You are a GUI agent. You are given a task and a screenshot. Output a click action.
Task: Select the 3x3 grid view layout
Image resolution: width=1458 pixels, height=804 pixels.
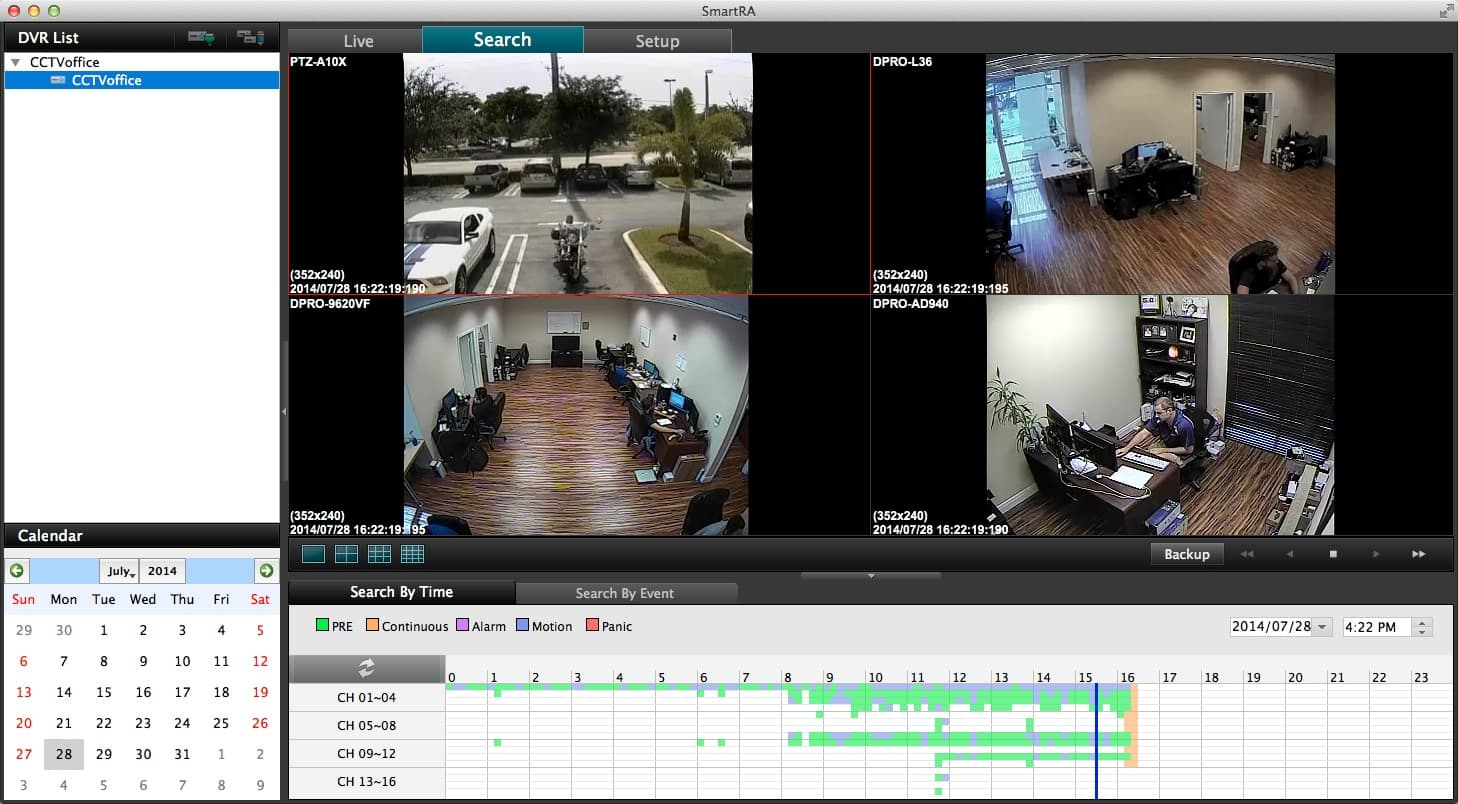(379, 554)
